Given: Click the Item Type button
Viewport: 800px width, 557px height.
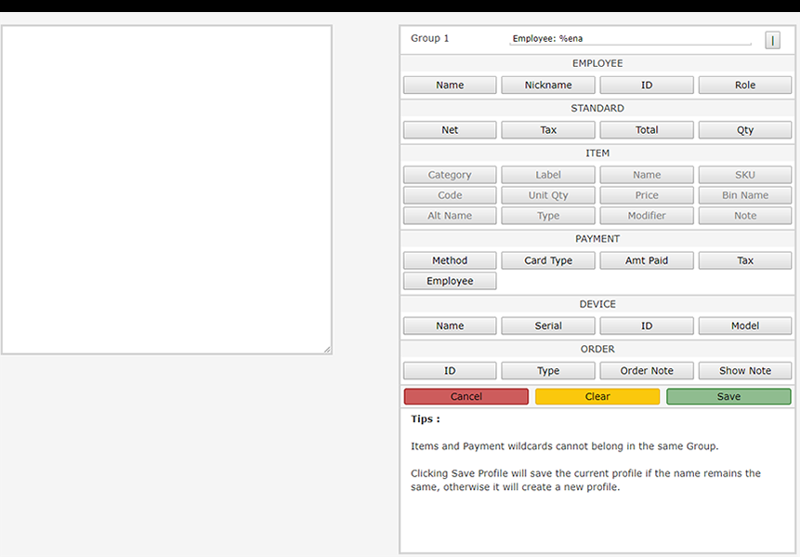Looking at the screenshot, I should (x=548, y=216).
